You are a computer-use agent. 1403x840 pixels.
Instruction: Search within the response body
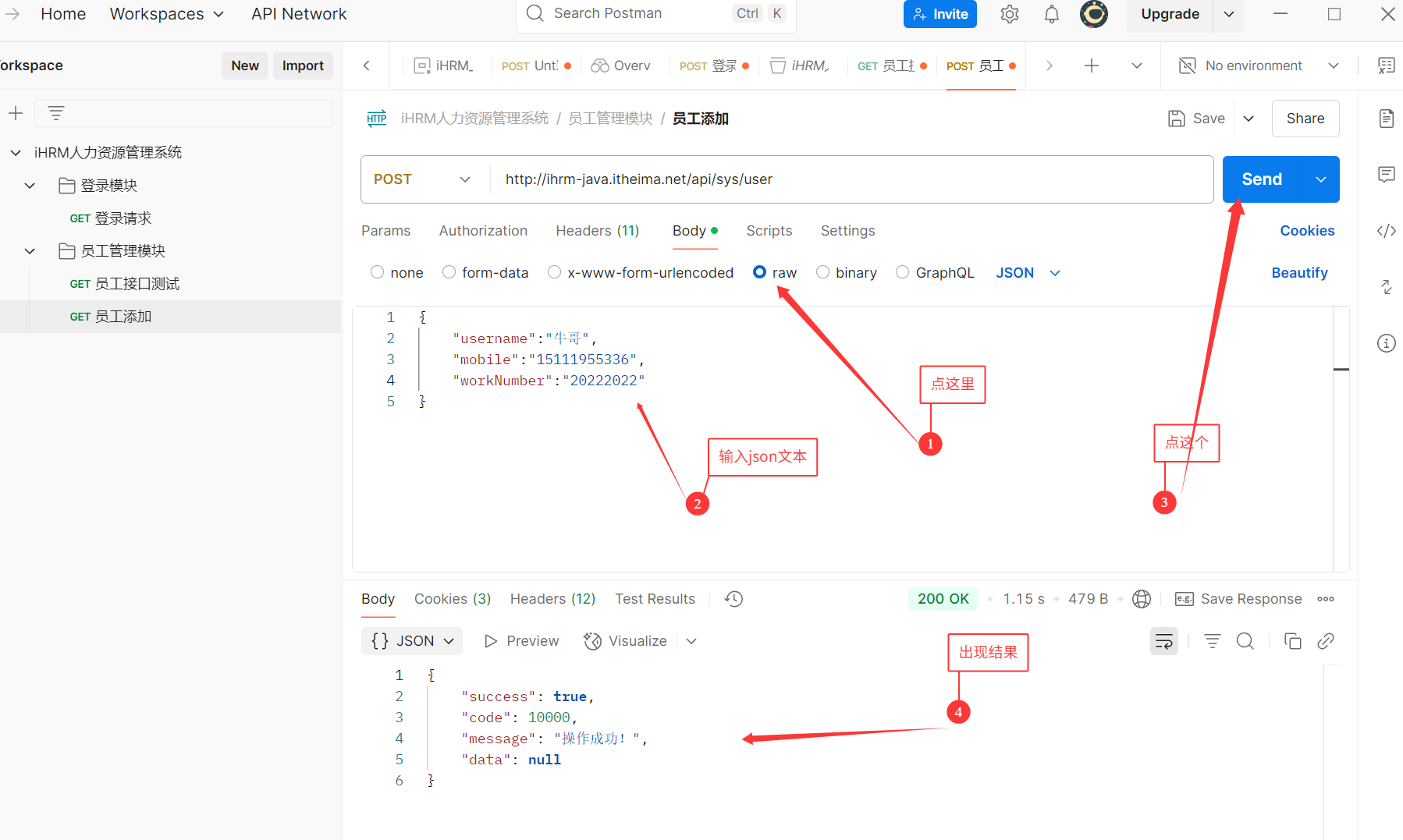(x=1245, y=641)
